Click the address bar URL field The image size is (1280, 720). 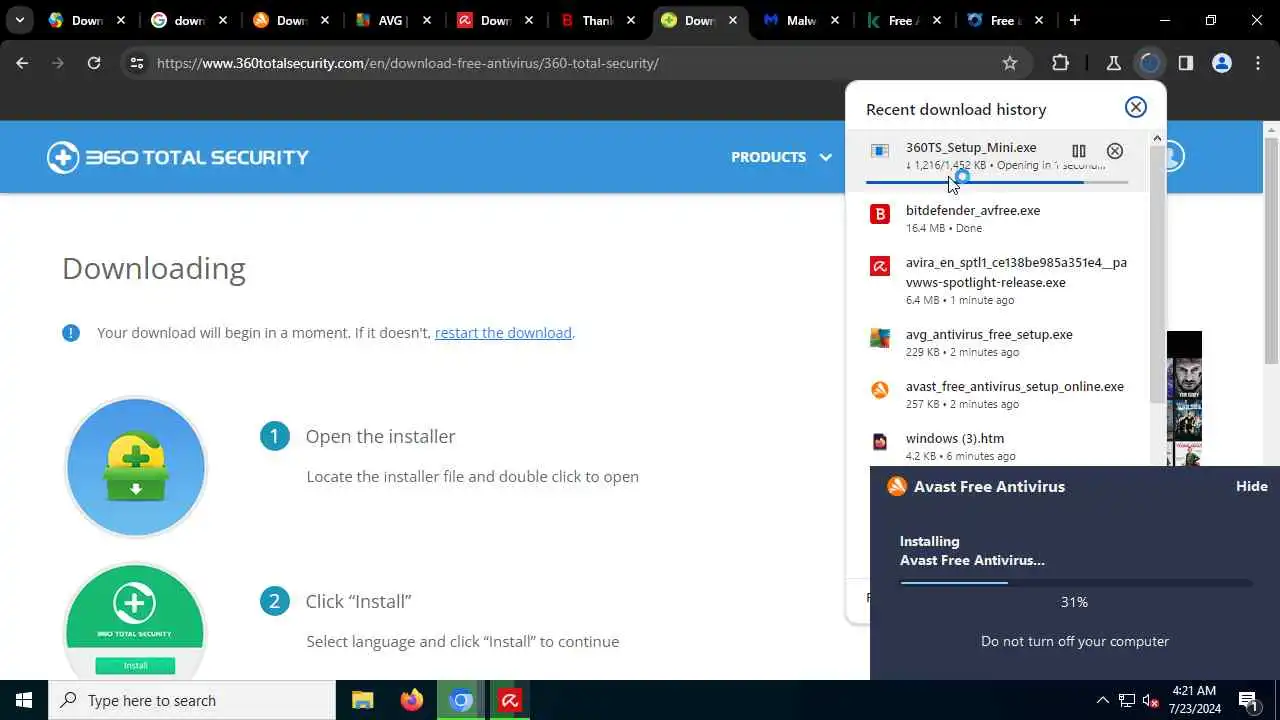click(570, 63)
